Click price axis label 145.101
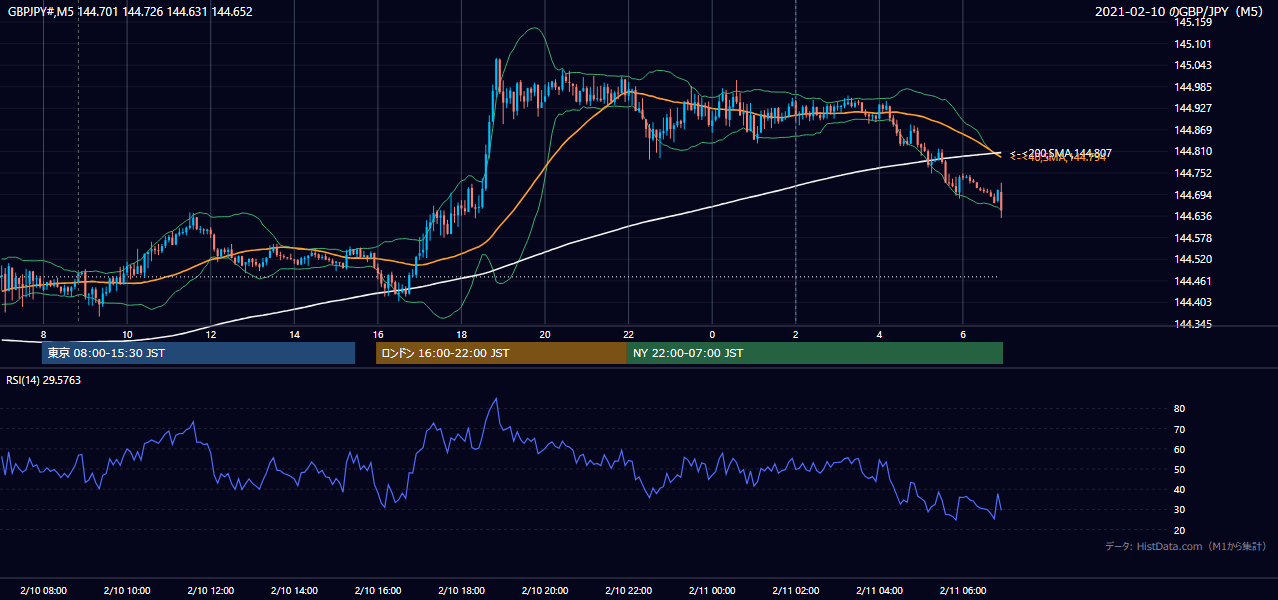This screenshot has width=1278, height=600. (1193, 44)
